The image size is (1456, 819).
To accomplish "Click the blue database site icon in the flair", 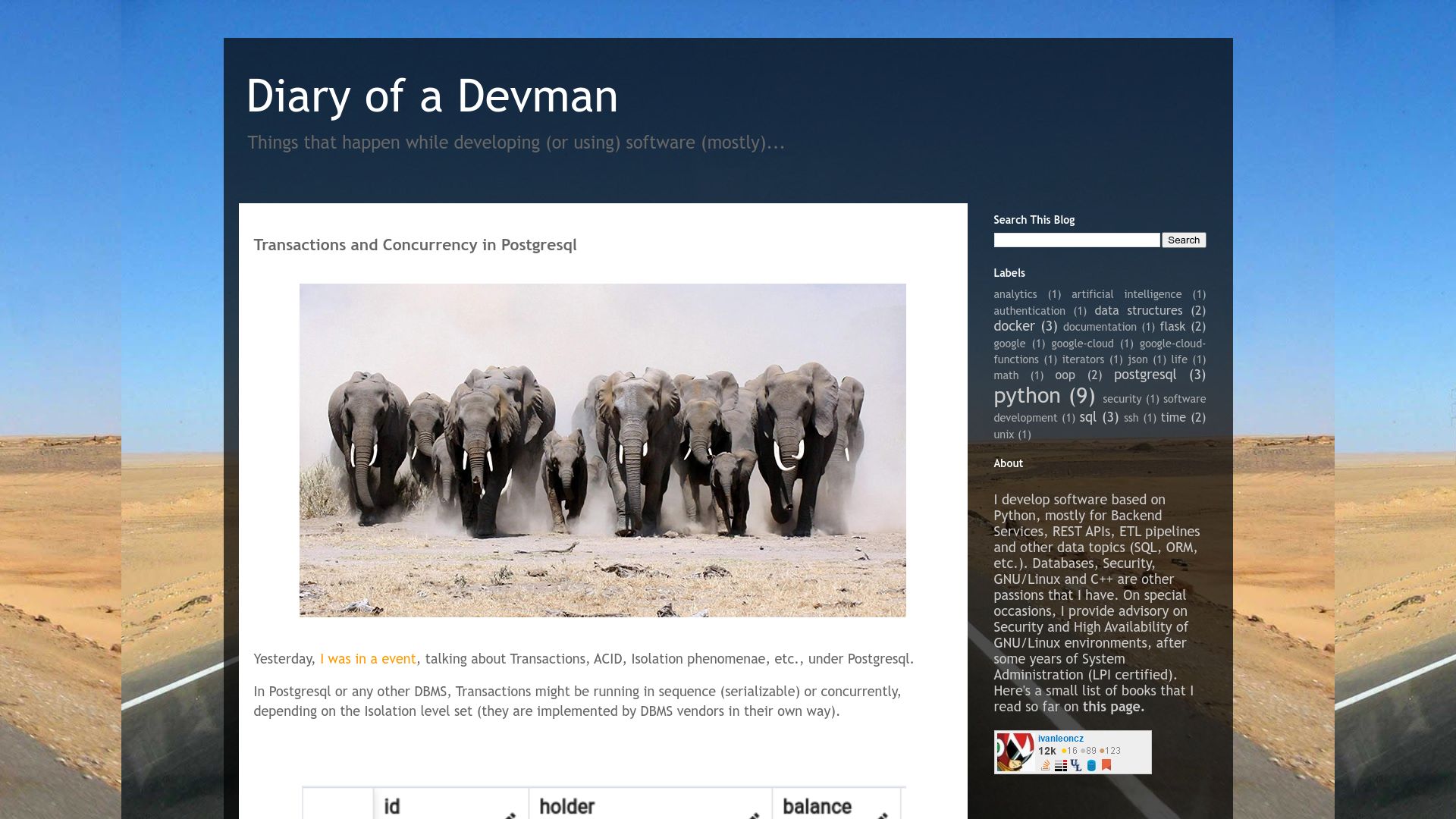I will [1091, 765].
